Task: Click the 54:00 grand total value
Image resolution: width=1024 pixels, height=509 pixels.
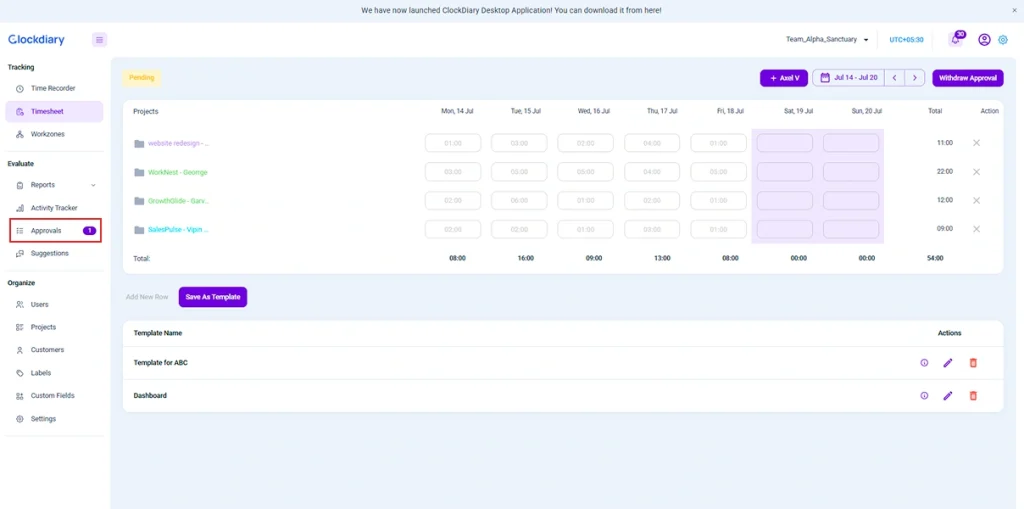Action: [935, 258]
